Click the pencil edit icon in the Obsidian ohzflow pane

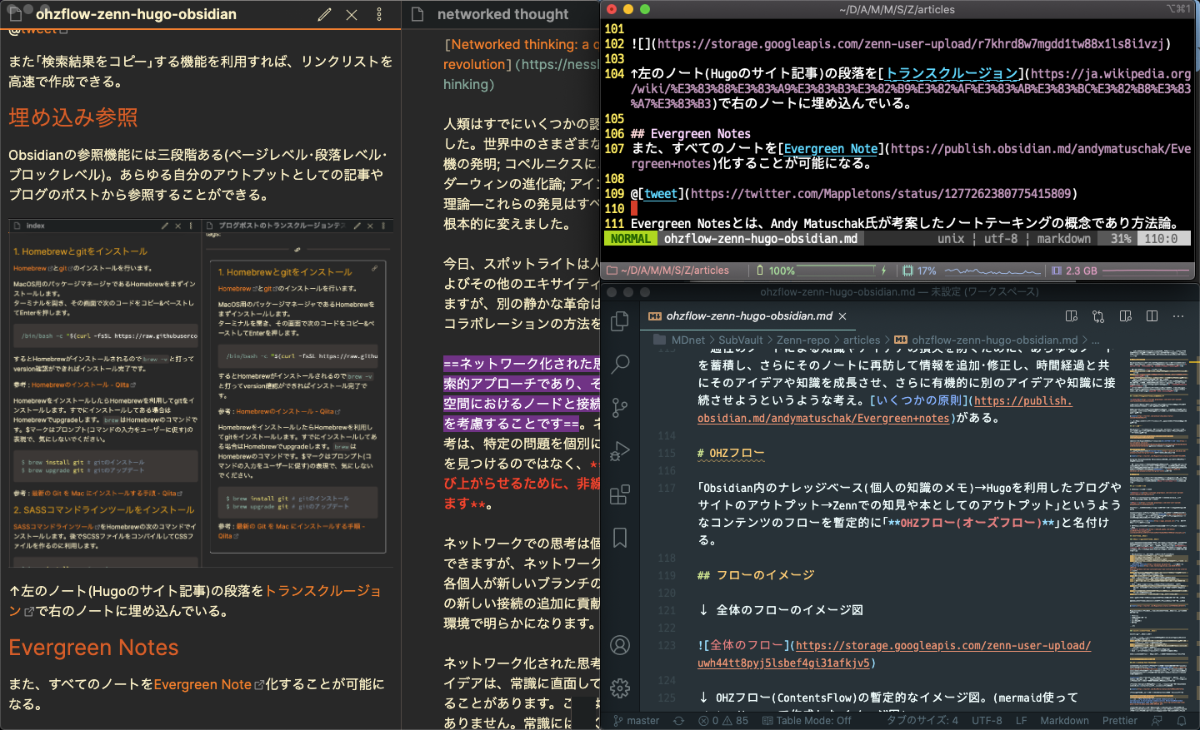tap(324, 15)
